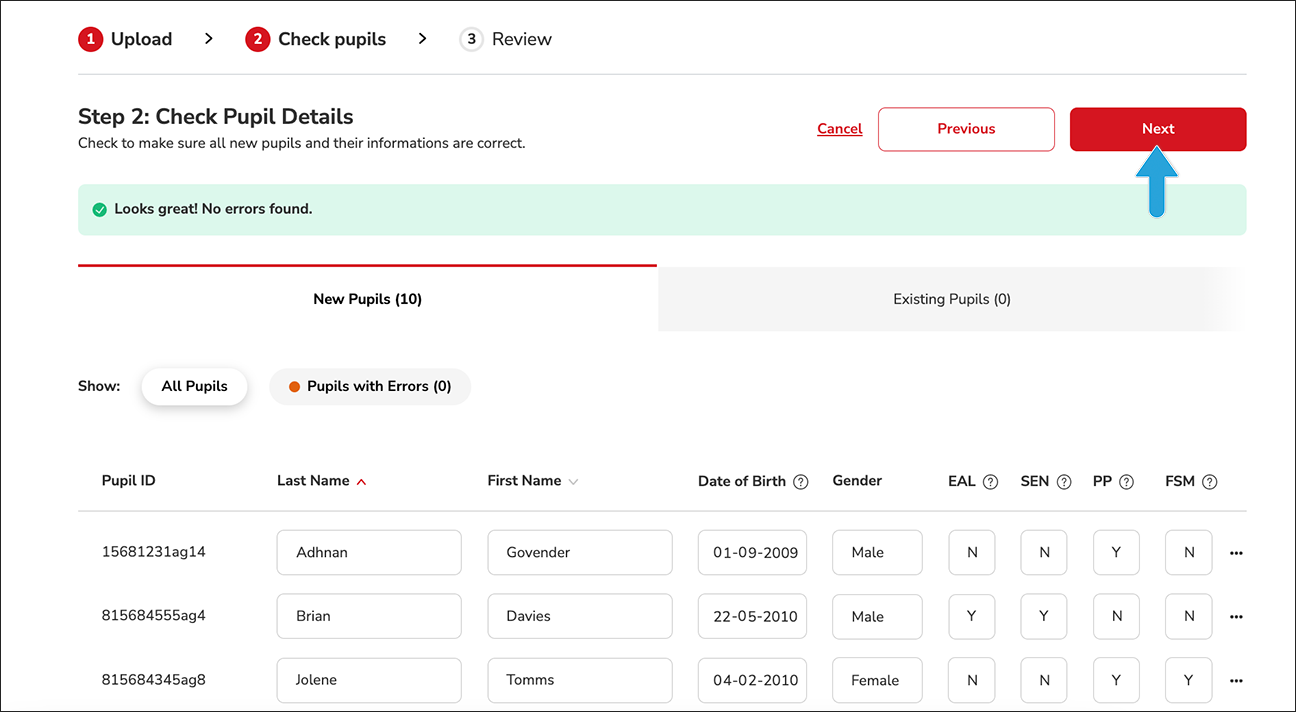
Task: Switch to the Existing Pupils tab
Action: pos(951,298)
